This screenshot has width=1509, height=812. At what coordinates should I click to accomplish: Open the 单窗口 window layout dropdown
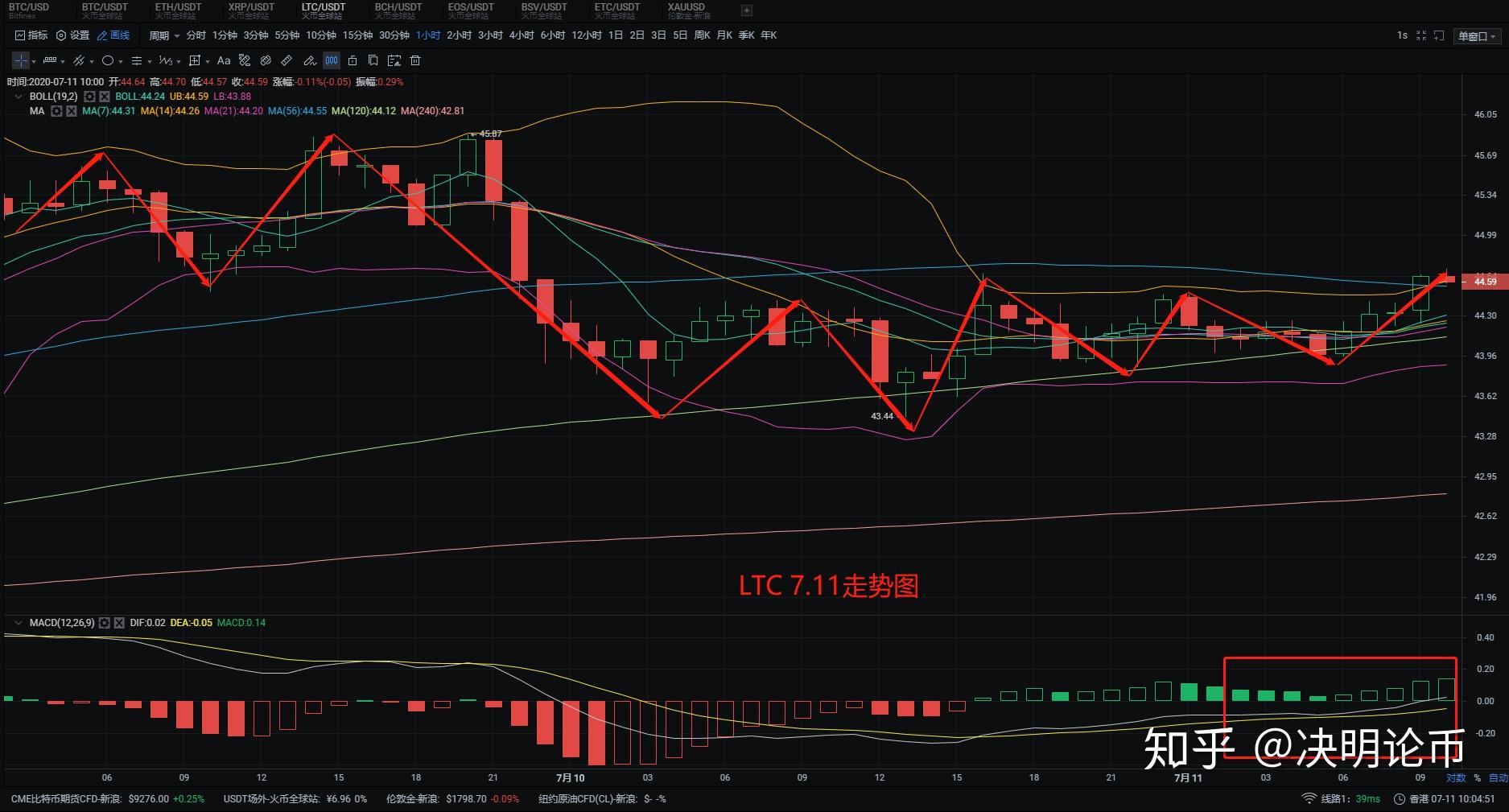(x=1478, y=36)
